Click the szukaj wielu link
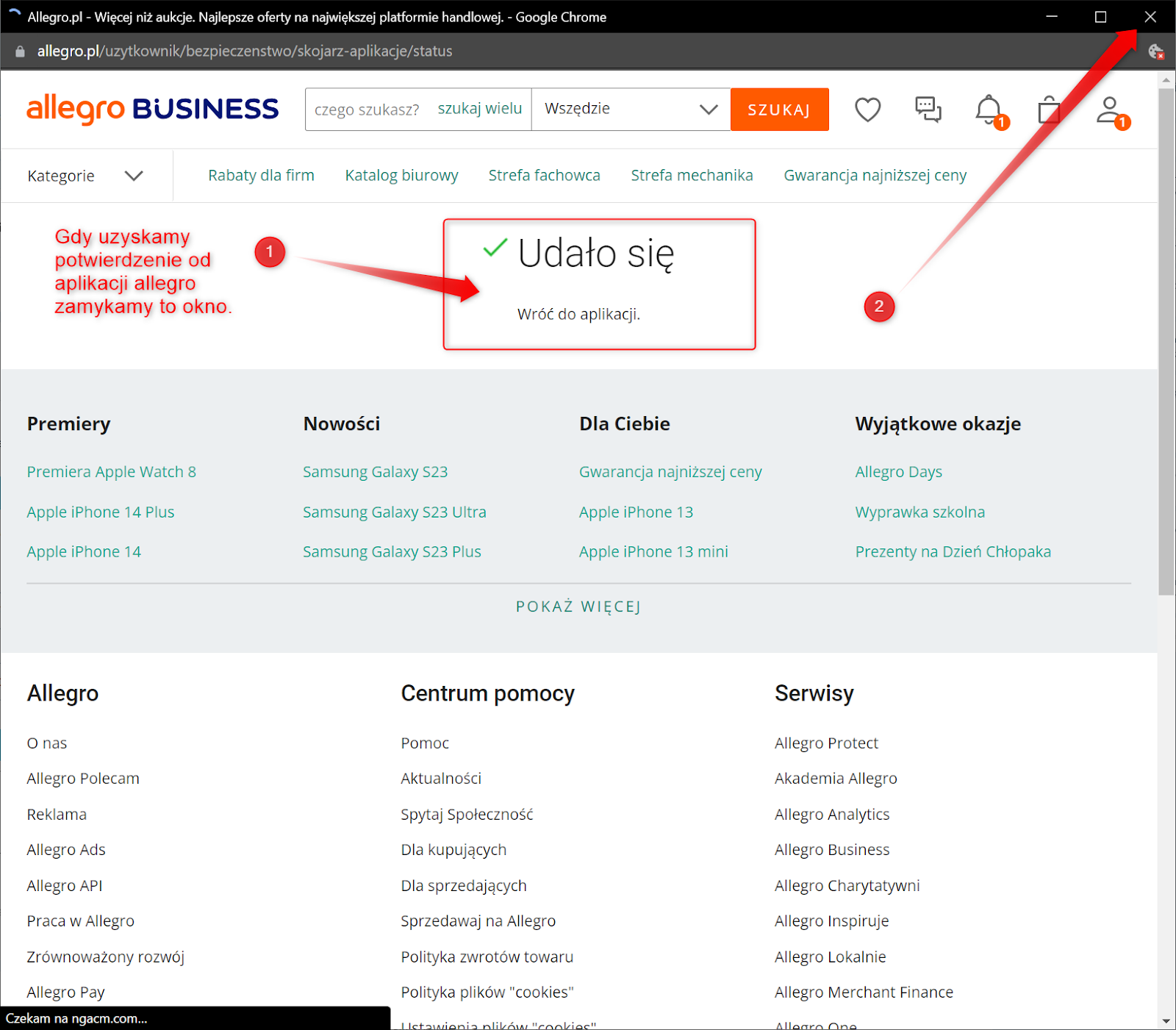This screenshot has height=1030, width=1176. pyautogui.click(x=480, y=109)
